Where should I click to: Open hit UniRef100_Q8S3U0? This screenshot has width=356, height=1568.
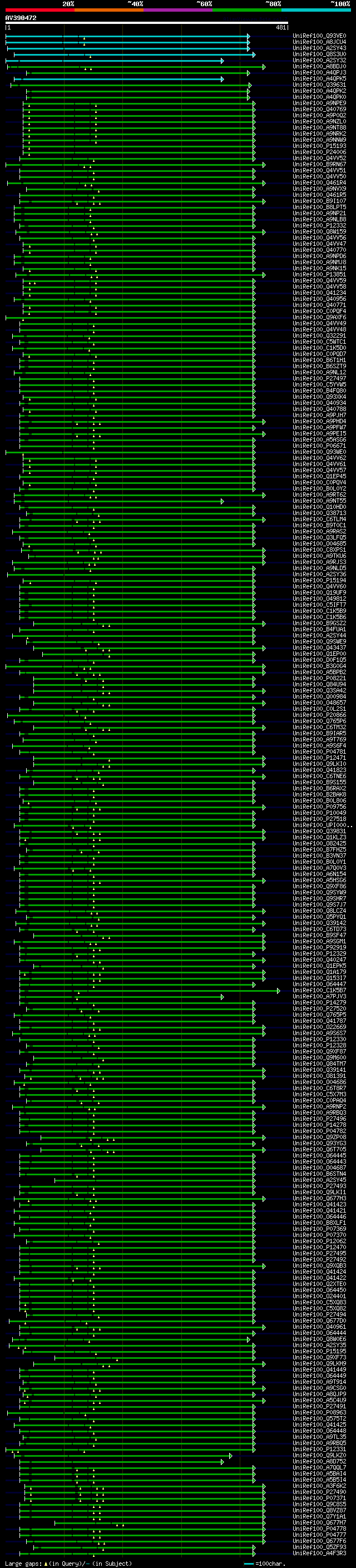319,54
